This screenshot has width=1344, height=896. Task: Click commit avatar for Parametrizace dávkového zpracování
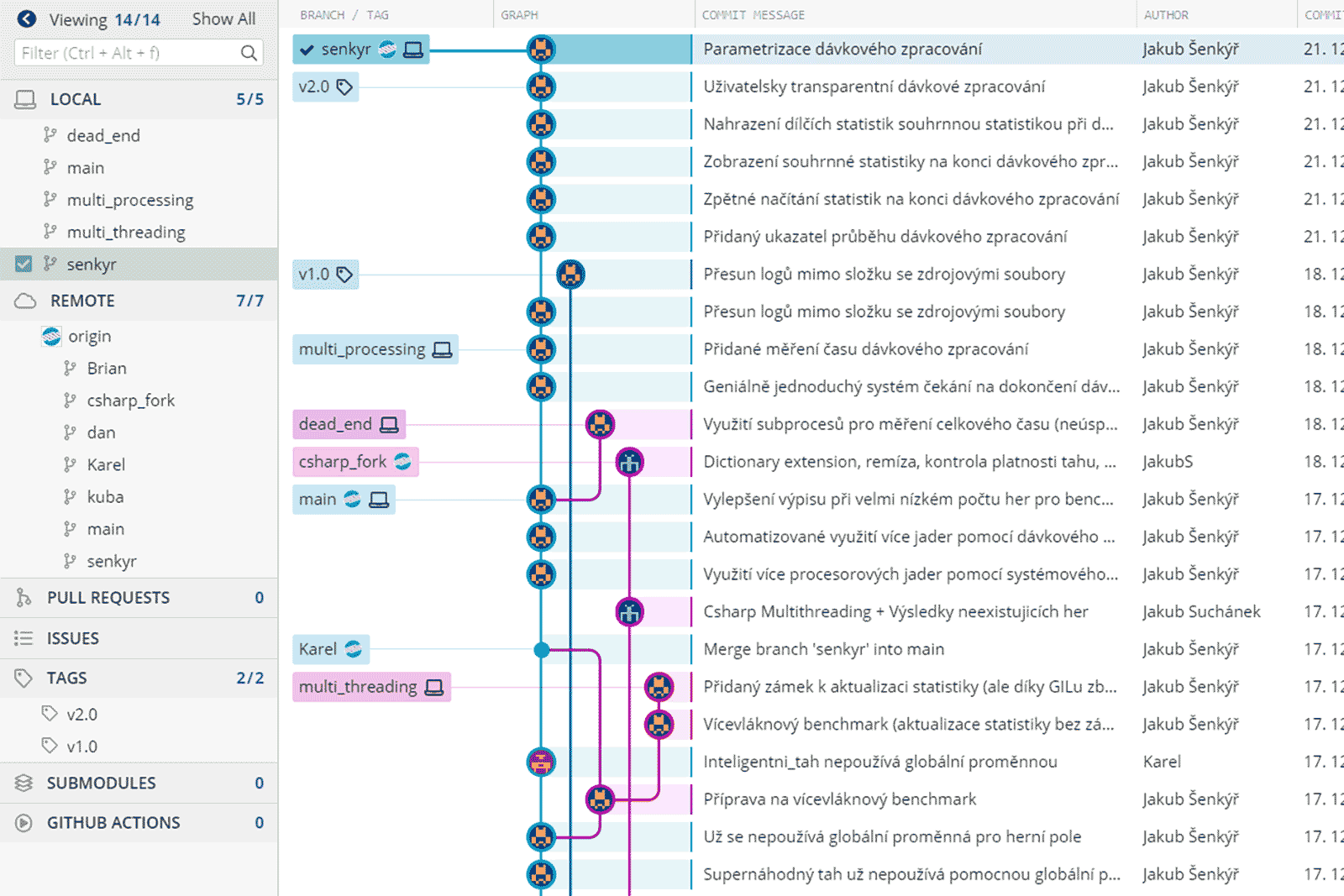pyautogui.click(x=541, y=50)
